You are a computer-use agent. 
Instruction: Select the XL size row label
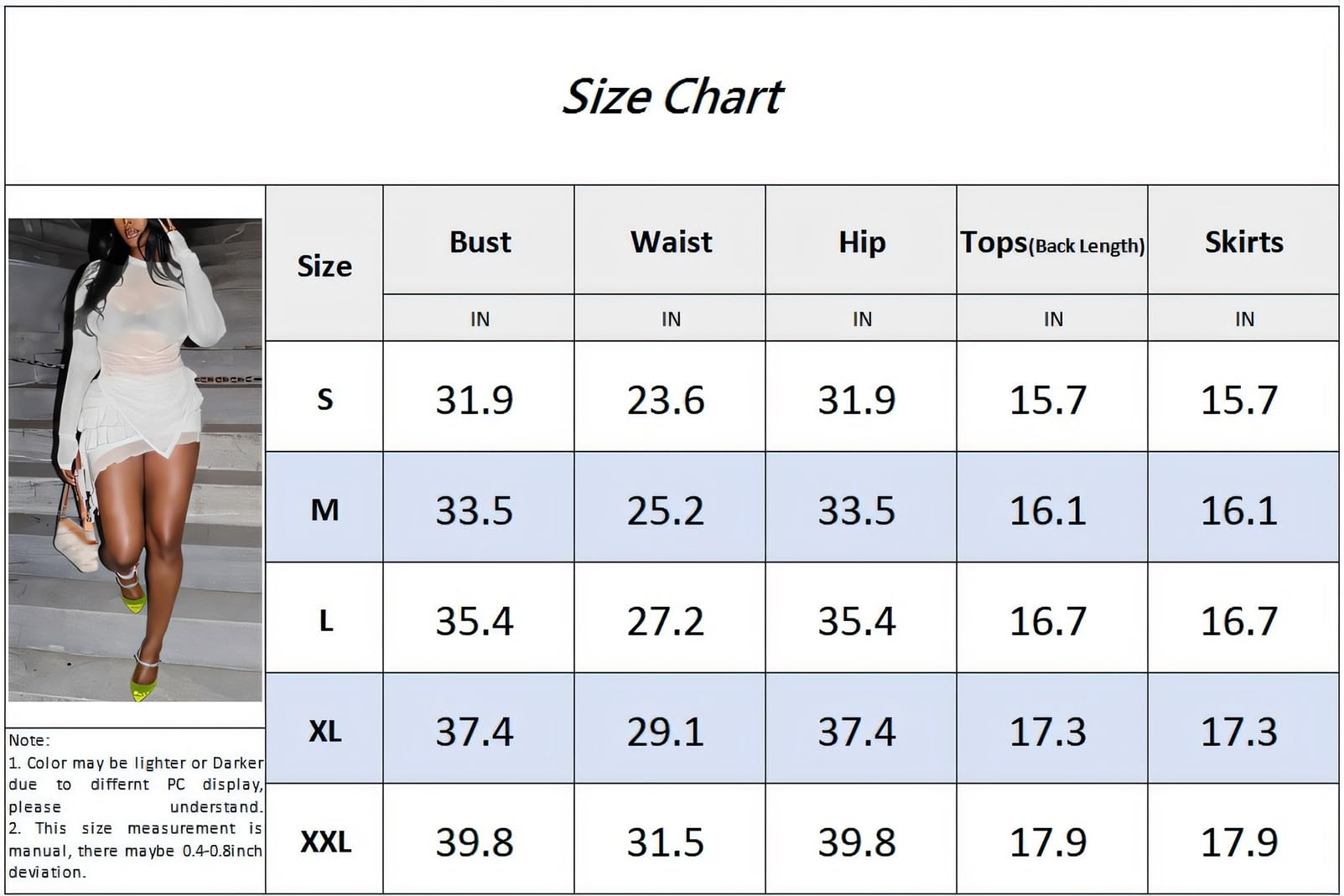tap(324, 731)
